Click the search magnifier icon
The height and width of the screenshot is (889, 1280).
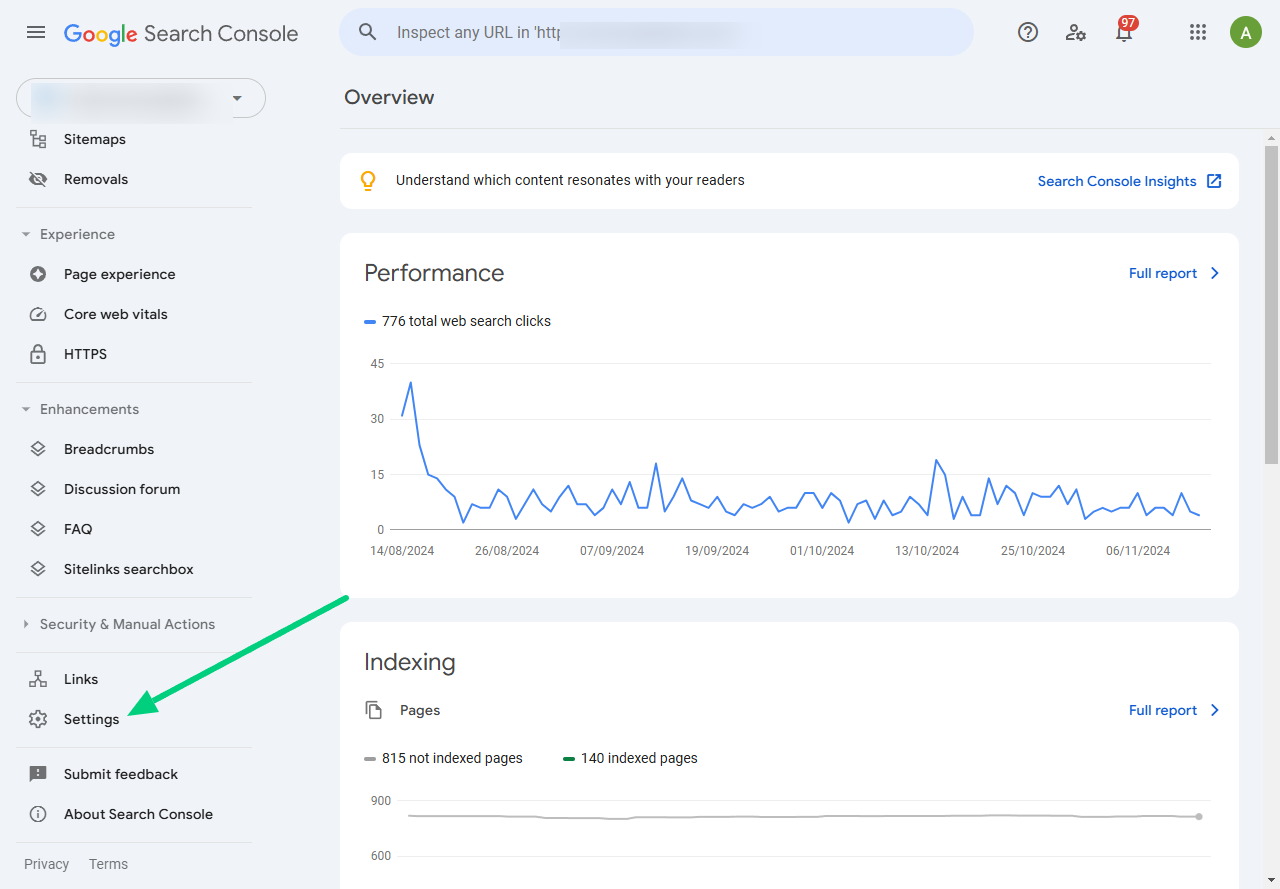coord(368,32)
